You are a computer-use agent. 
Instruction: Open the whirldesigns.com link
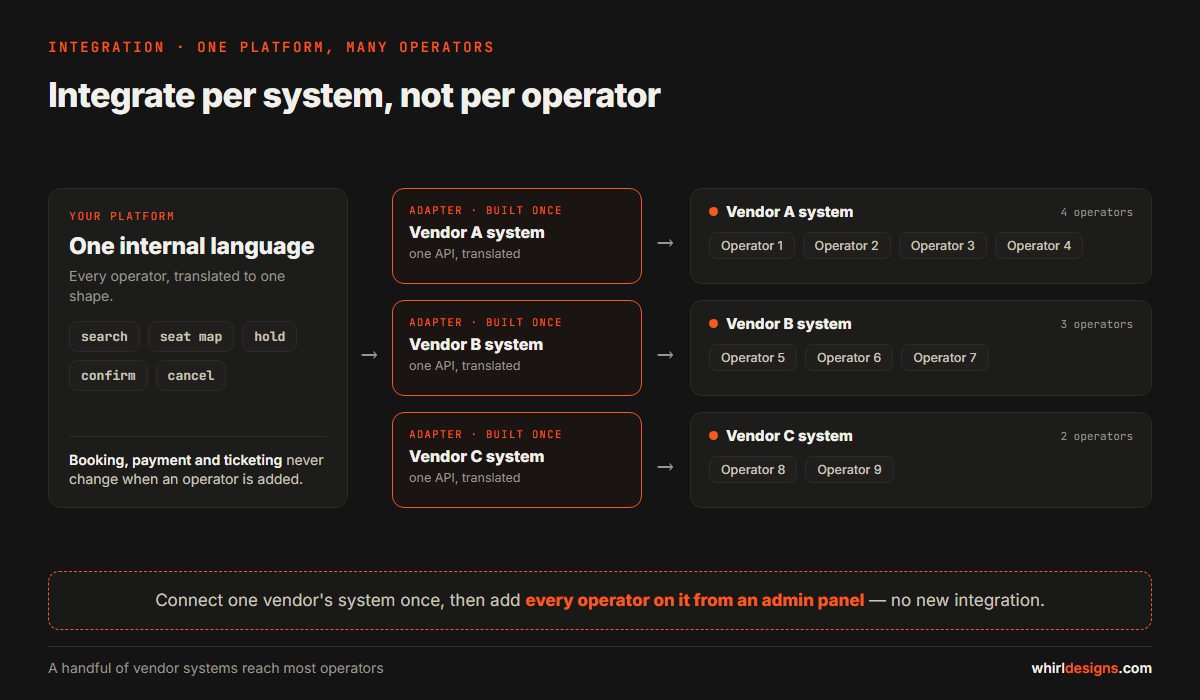1092,668
